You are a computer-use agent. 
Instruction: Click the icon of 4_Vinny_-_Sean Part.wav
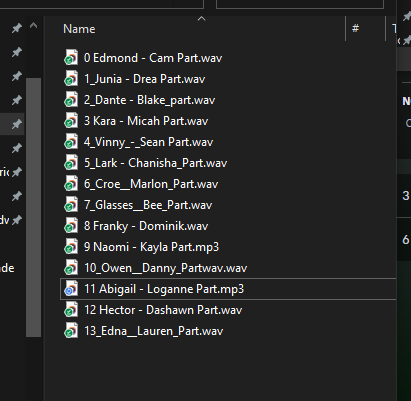pos(71,141)
